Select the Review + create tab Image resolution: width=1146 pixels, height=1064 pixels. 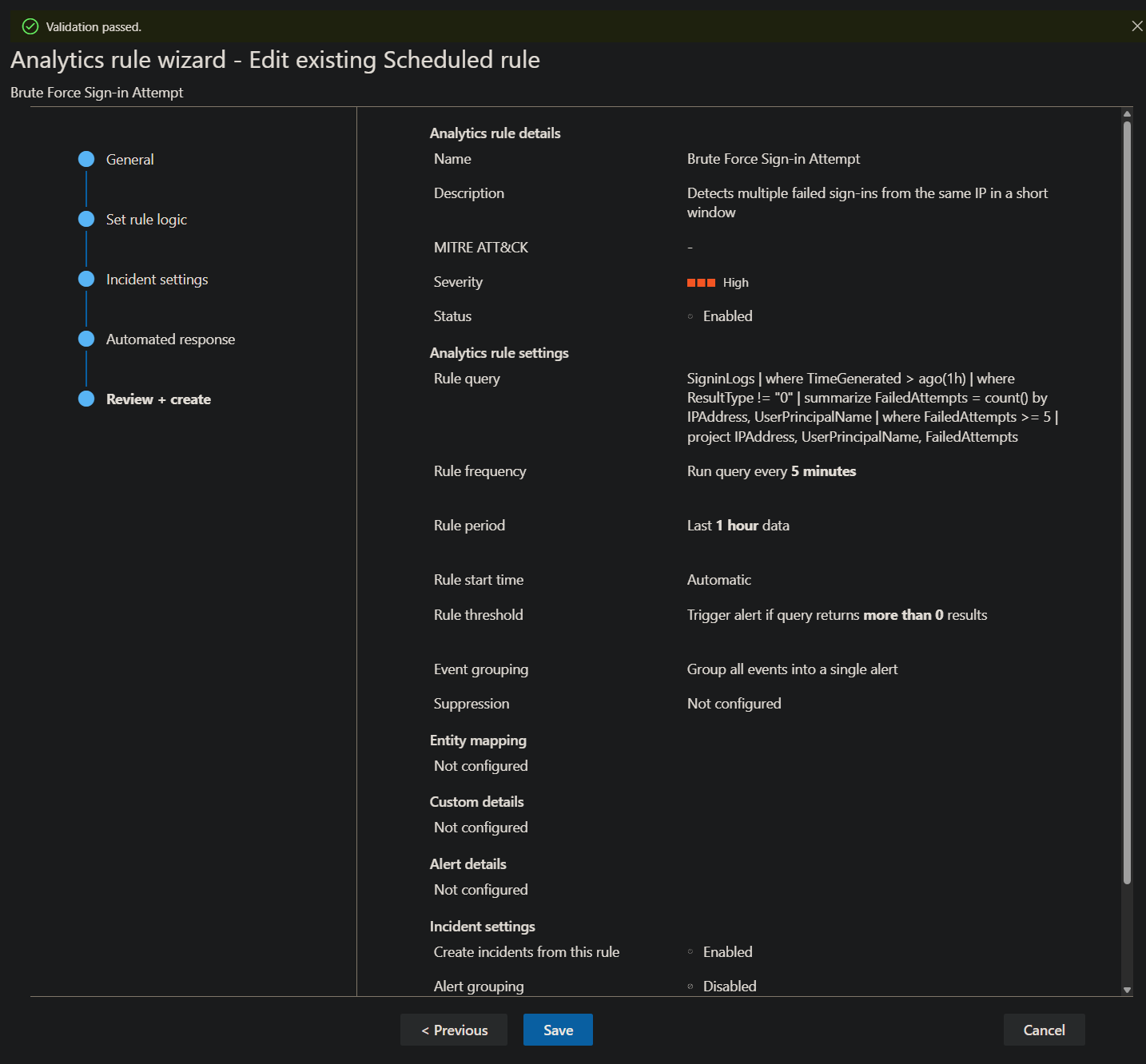(x=158, y=399)
